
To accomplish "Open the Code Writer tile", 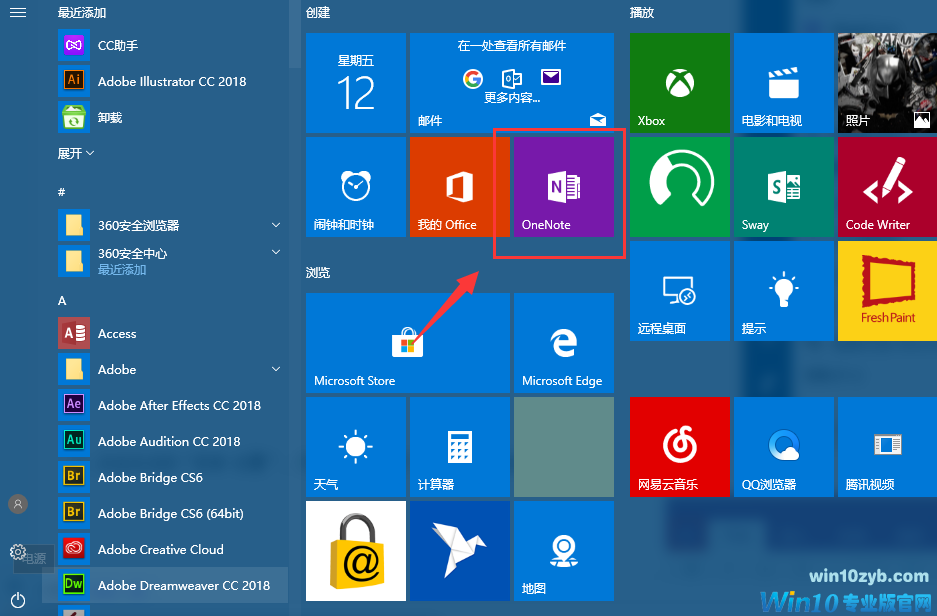I will point(886,187).
